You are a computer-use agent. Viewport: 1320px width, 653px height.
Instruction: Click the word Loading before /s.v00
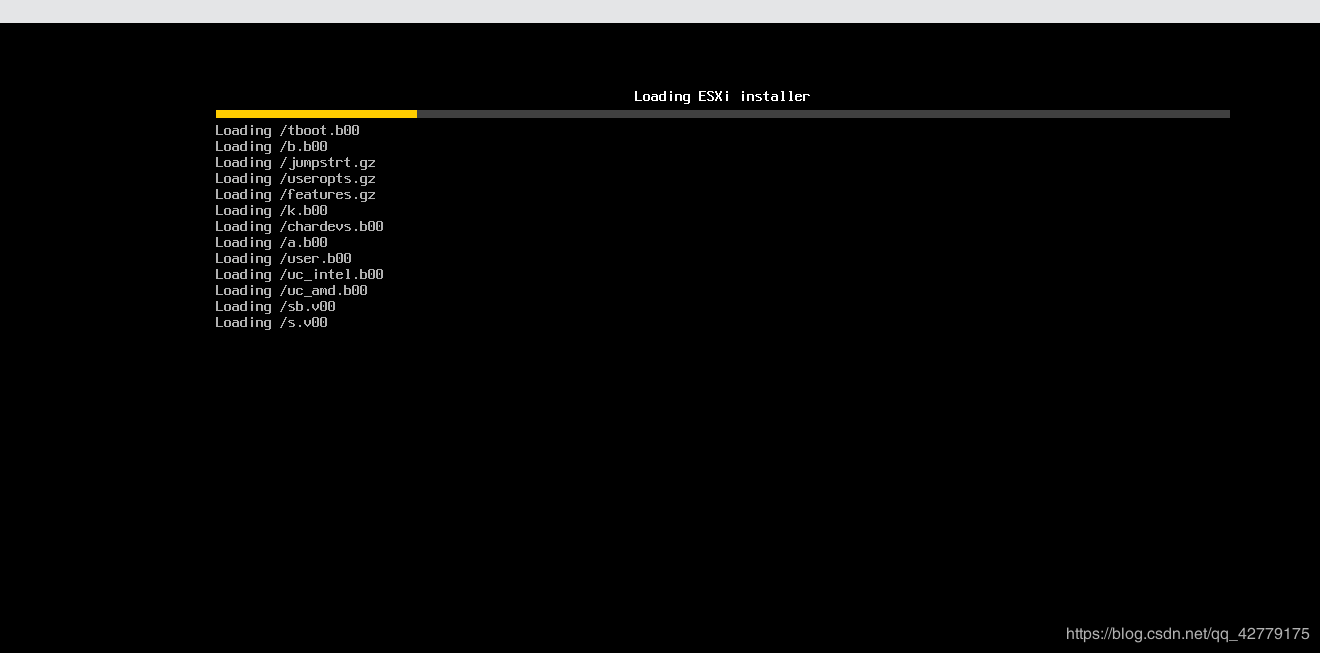243,323
